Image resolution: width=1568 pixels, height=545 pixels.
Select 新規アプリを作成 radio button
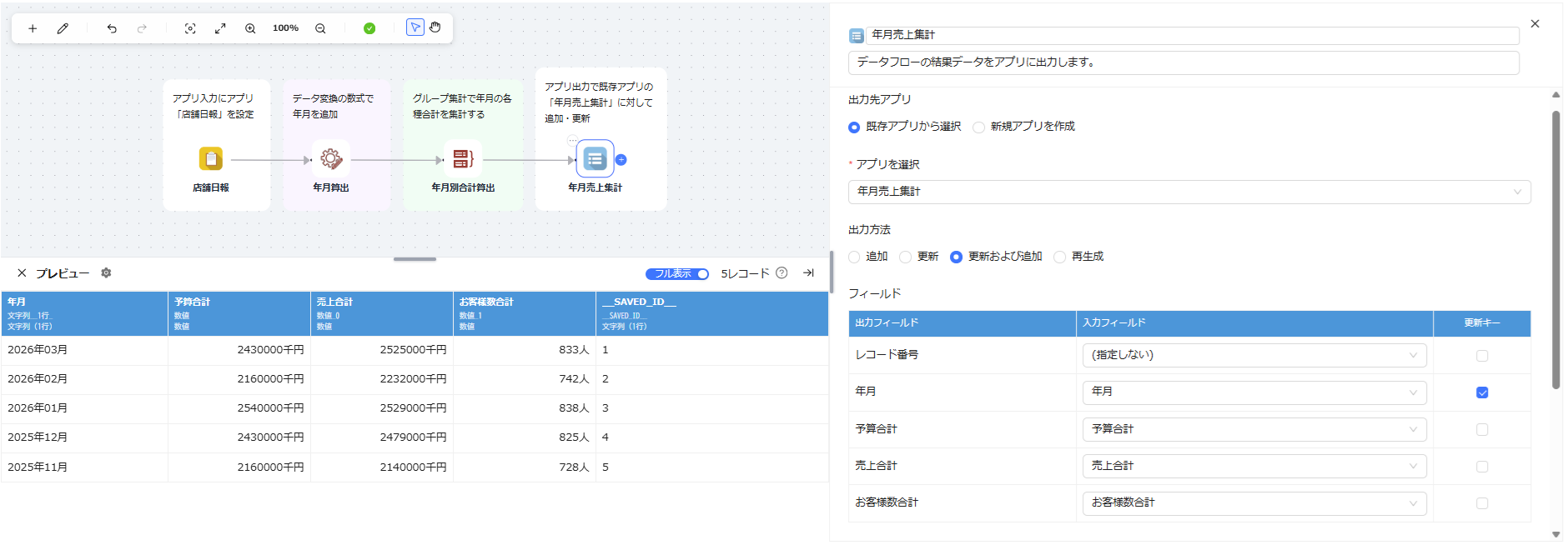pyautogui.click(x=978, y=127)
